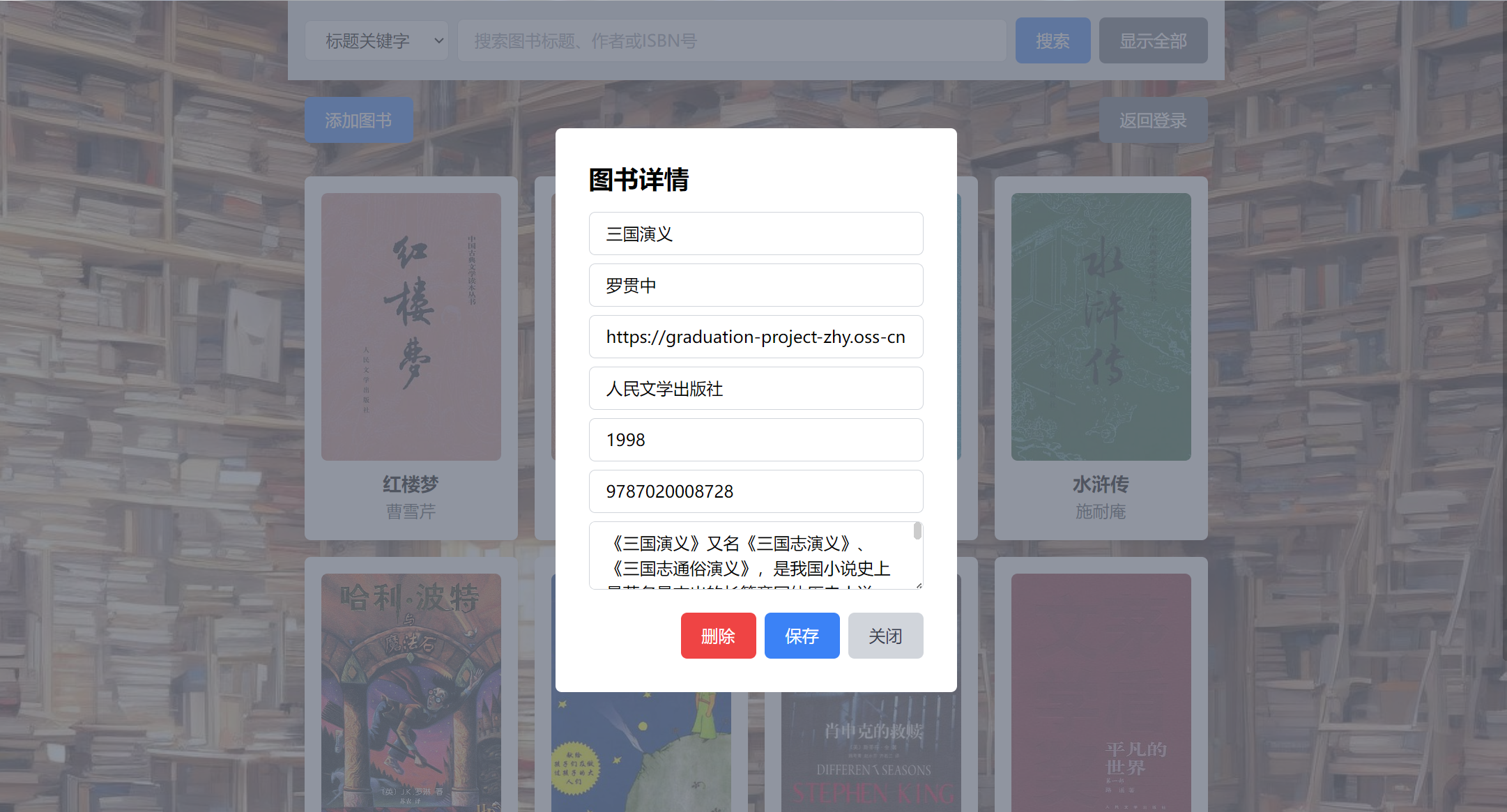Click the 返回登录 button
1507x812 pixels.
[x=1153, y=121]
